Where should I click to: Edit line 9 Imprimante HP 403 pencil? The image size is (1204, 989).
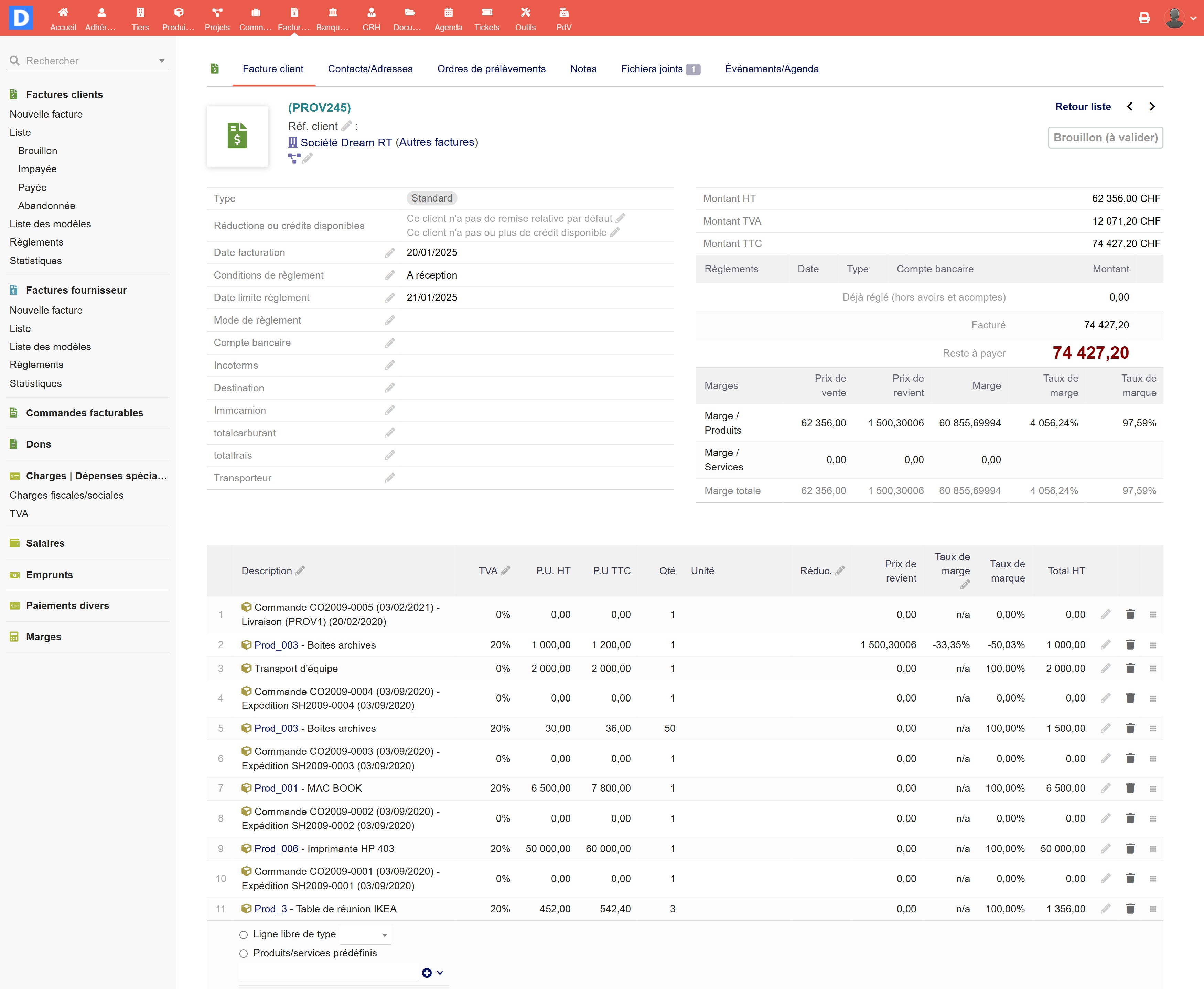pos(1105,849)
